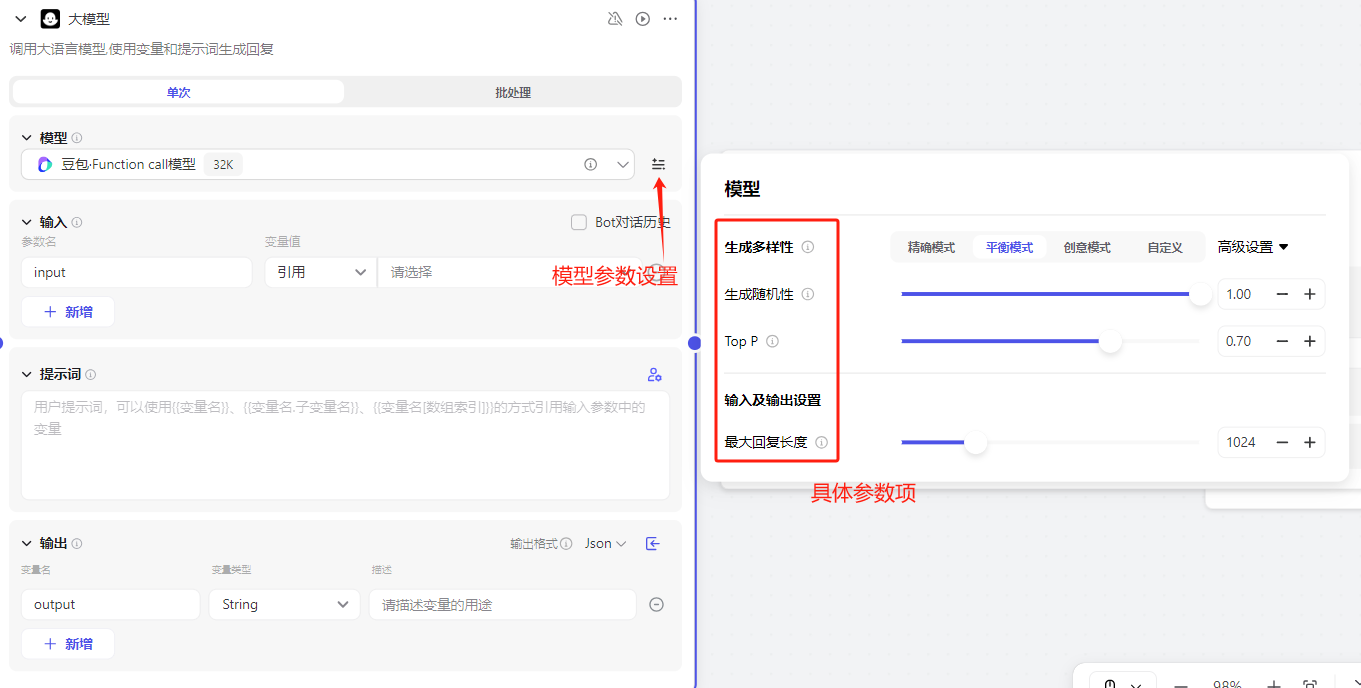The height and width of the screenshot is (688, 1361).
Task: Collapse the 模型 section
Action: click(27, 138)
